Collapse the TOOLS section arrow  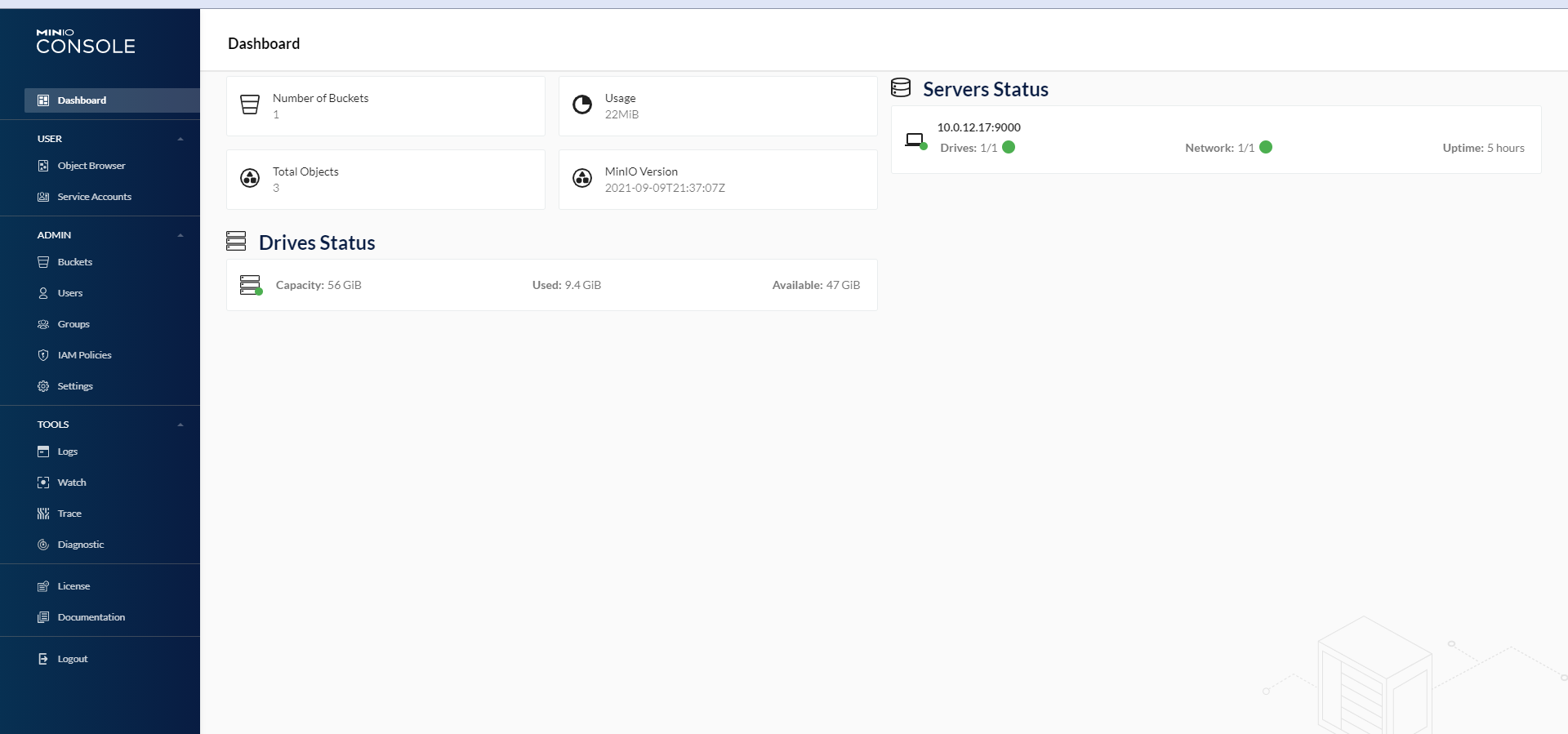coord(180,425)
